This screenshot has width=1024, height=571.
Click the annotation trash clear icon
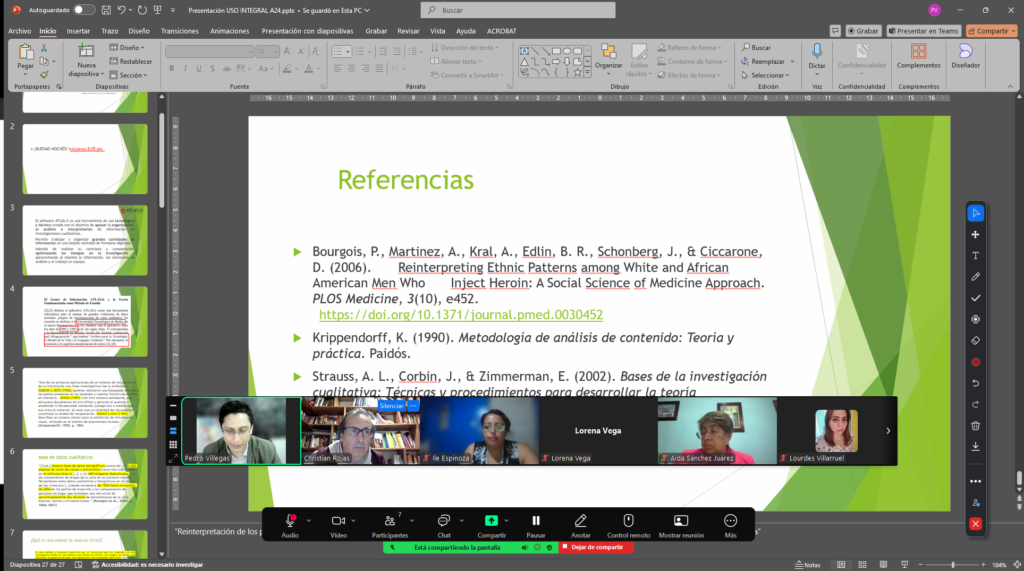point(976,425)
